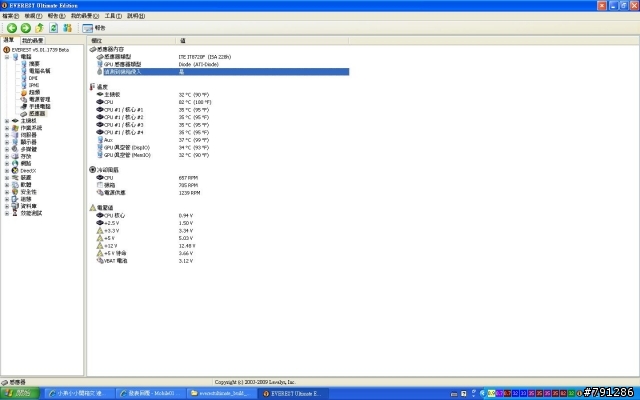Select 摘要 summary under the computer node
The image size is (640, 400).
pyautogui.click(x=34, y=64)
